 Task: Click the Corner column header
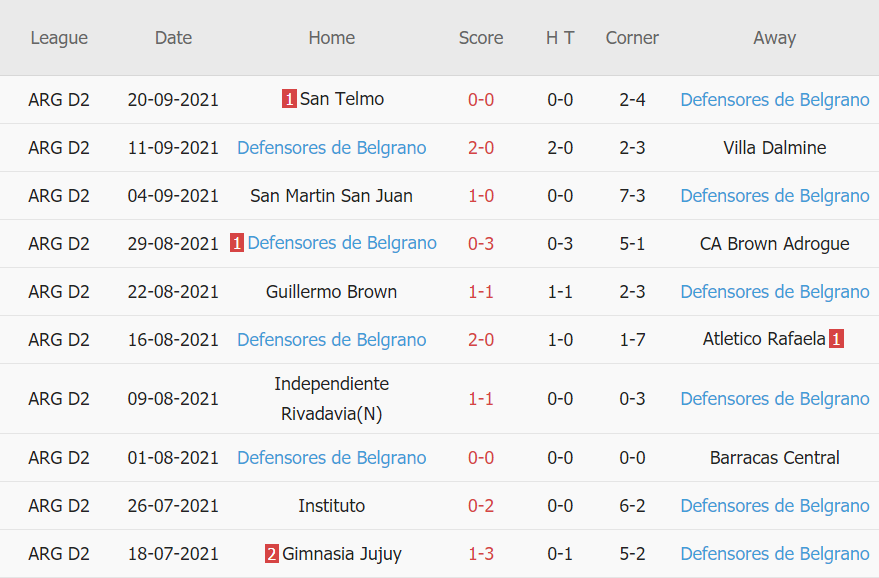point(632,38)
